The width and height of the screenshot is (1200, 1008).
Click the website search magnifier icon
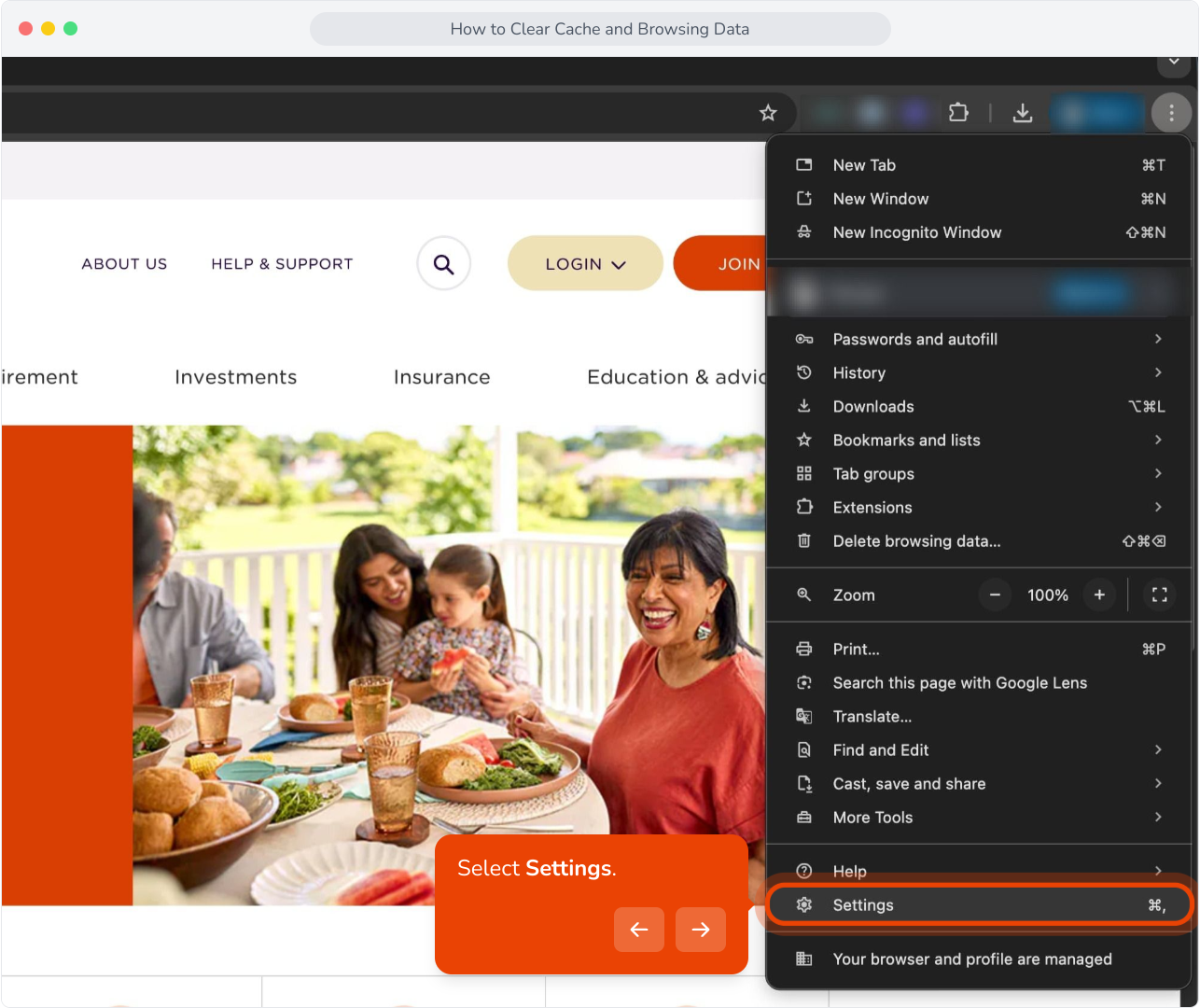click(x=444, y=264)
